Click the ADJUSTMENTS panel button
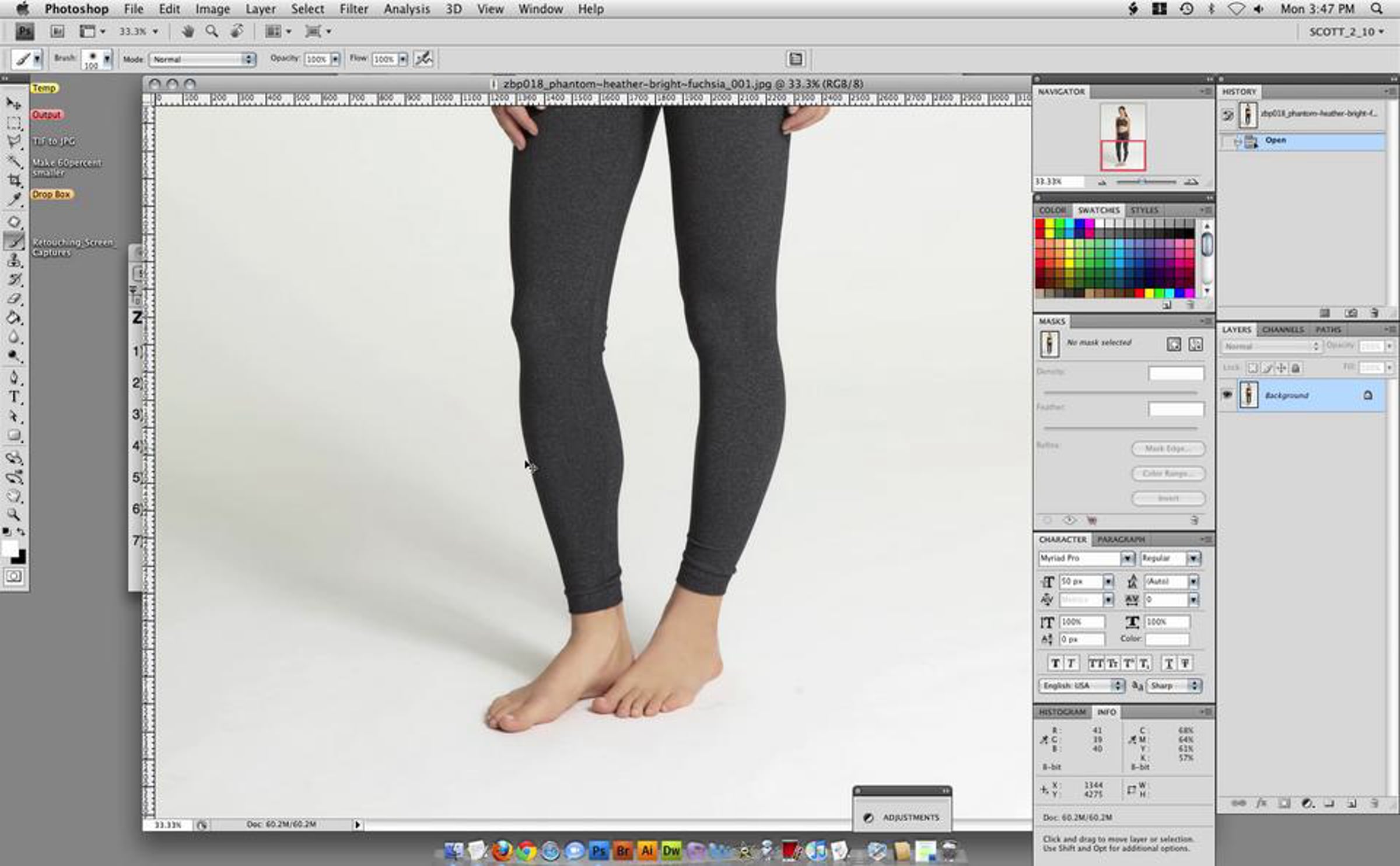 [903, 818]
